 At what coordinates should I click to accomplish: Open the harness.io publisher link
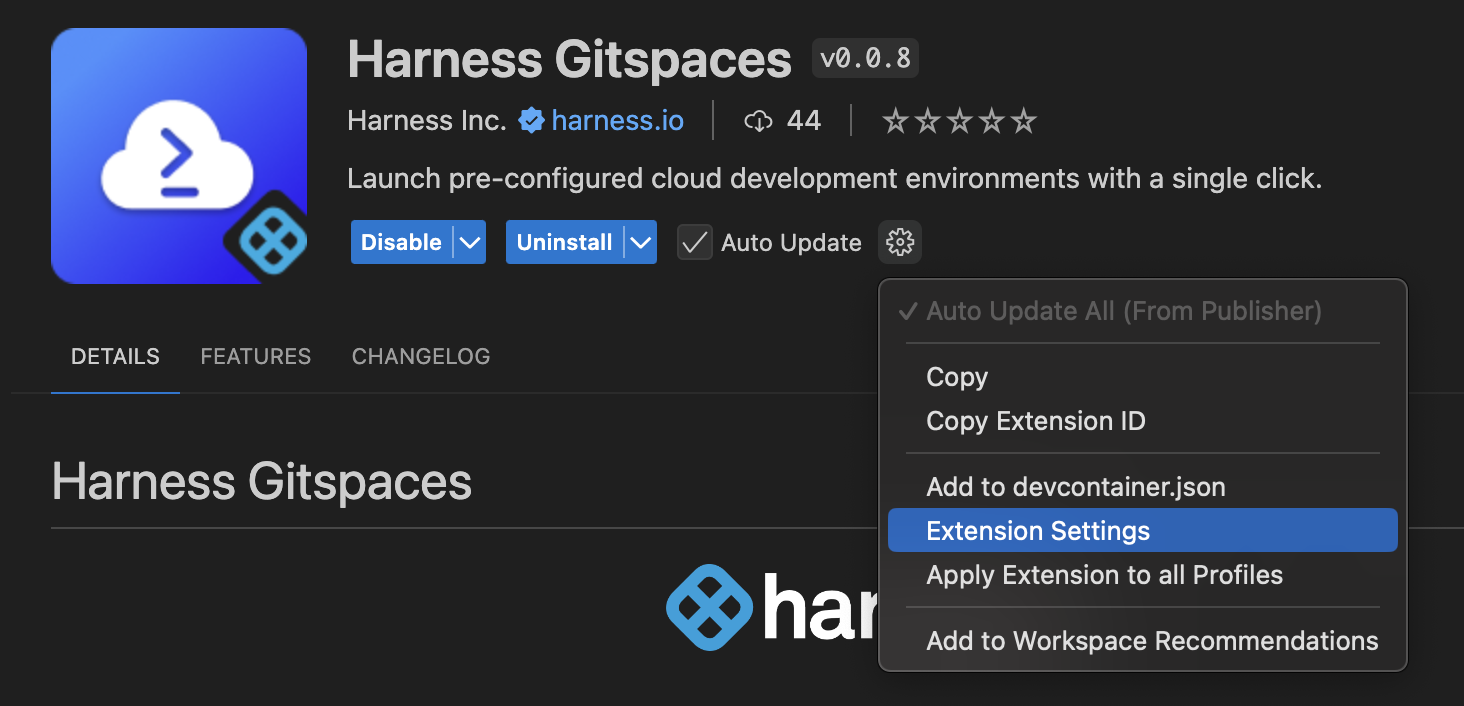point(617,121)
